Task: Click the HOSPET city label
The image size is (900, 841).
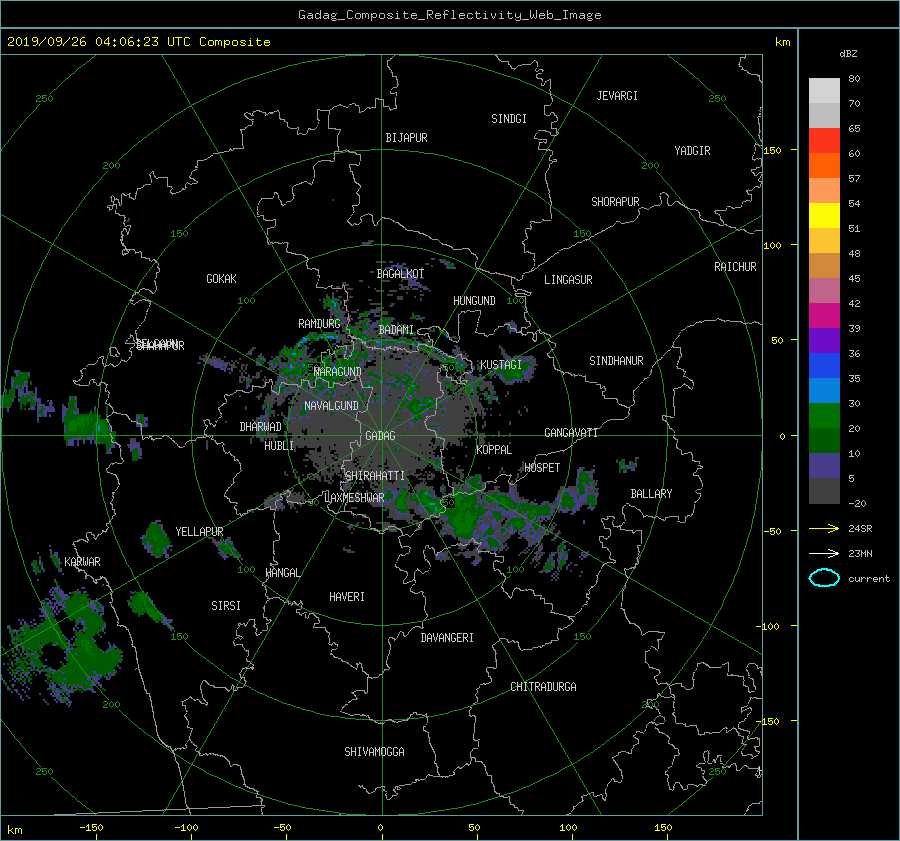Action: click(x=542, y=468)
